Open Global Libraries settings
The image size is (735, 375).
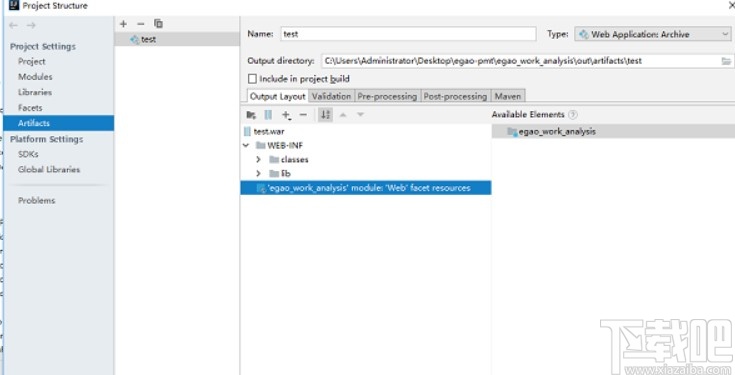[x=49, y=170]
